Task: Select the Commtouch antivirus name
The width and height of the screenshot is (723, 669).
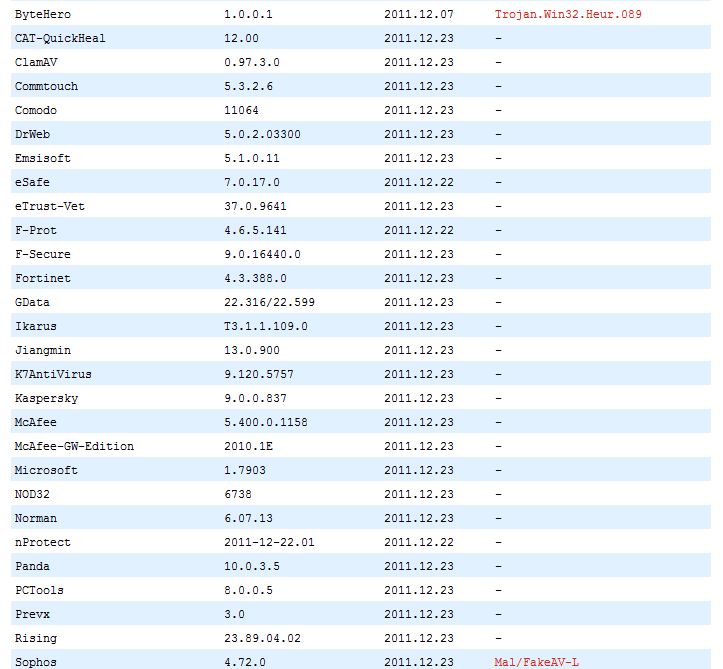Action: coord(46,86)
